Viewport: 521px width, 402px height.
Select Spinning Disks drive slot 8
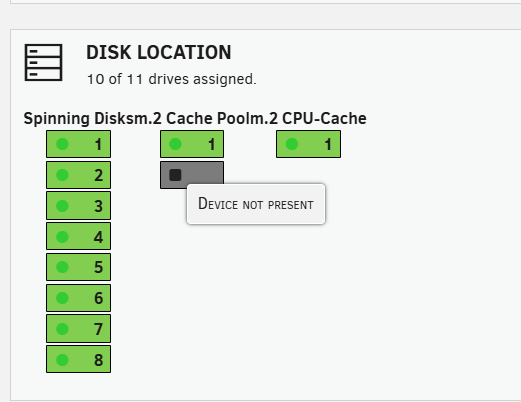(78, 359)
